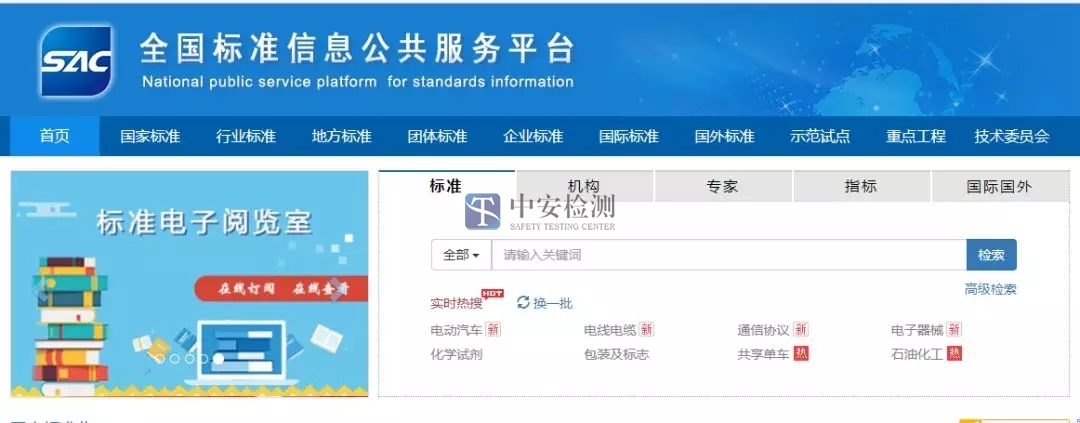Navigate to 技术委员会 page

point(1011,136)
